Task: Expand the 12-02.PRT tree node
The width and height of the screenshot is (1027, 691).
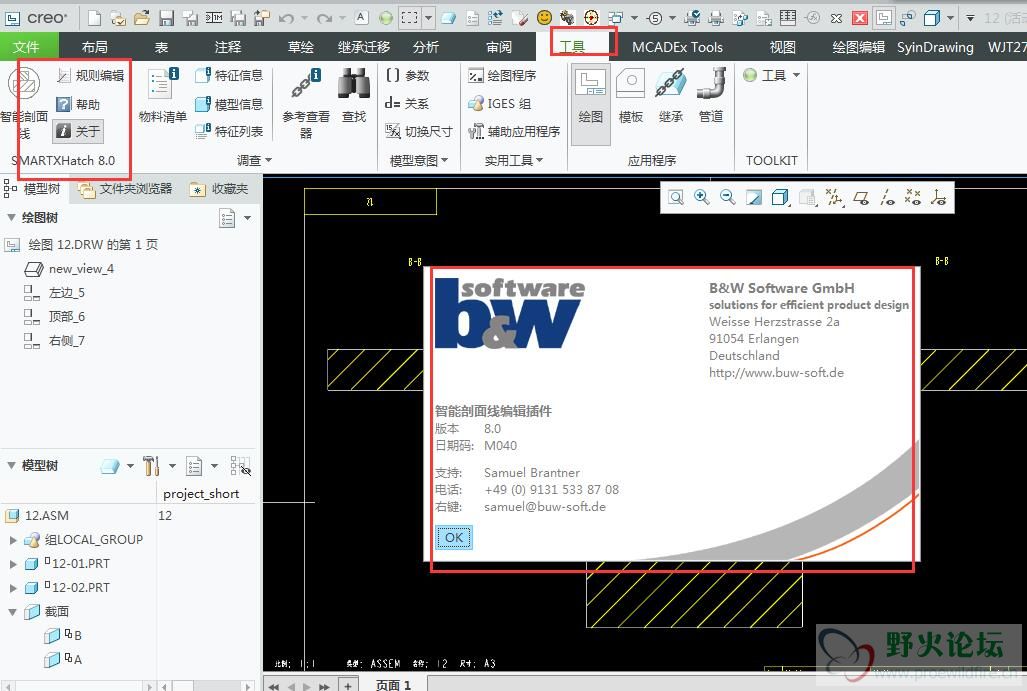Action: pos(12,588)
